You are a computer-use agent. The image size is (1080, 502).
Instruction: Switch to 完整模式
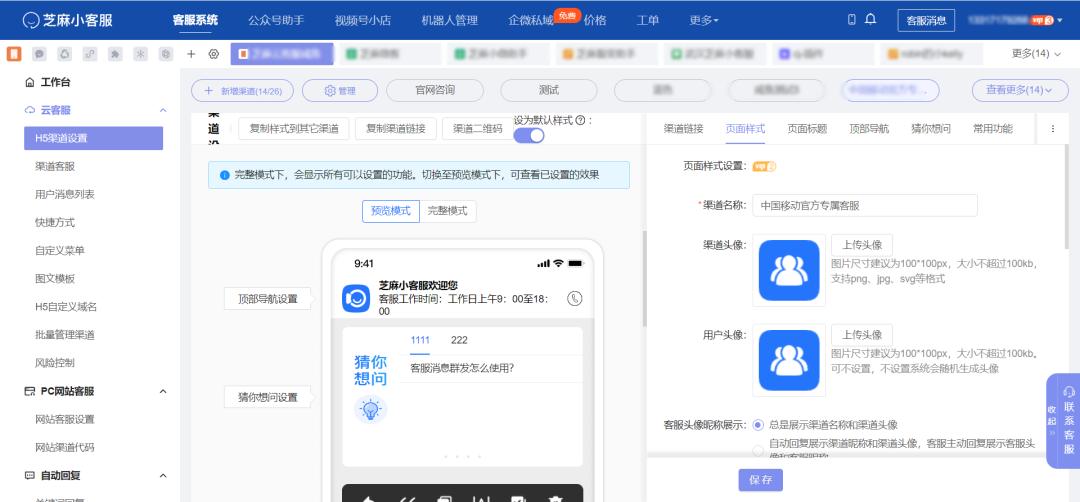pos(448,211)
